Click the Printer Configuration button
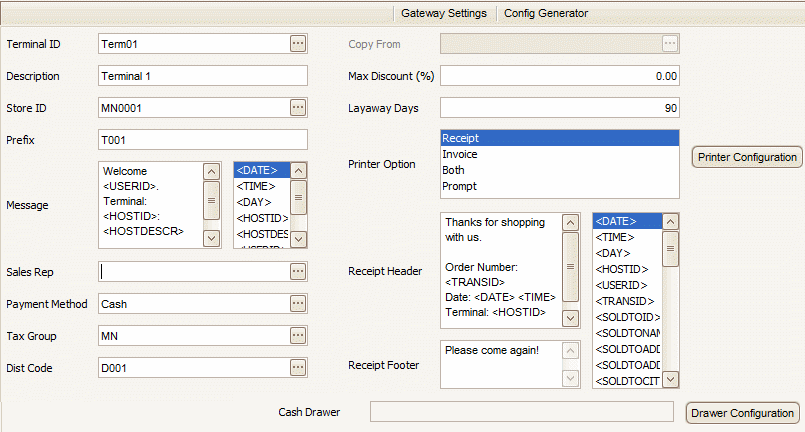 tap(746, 157)
